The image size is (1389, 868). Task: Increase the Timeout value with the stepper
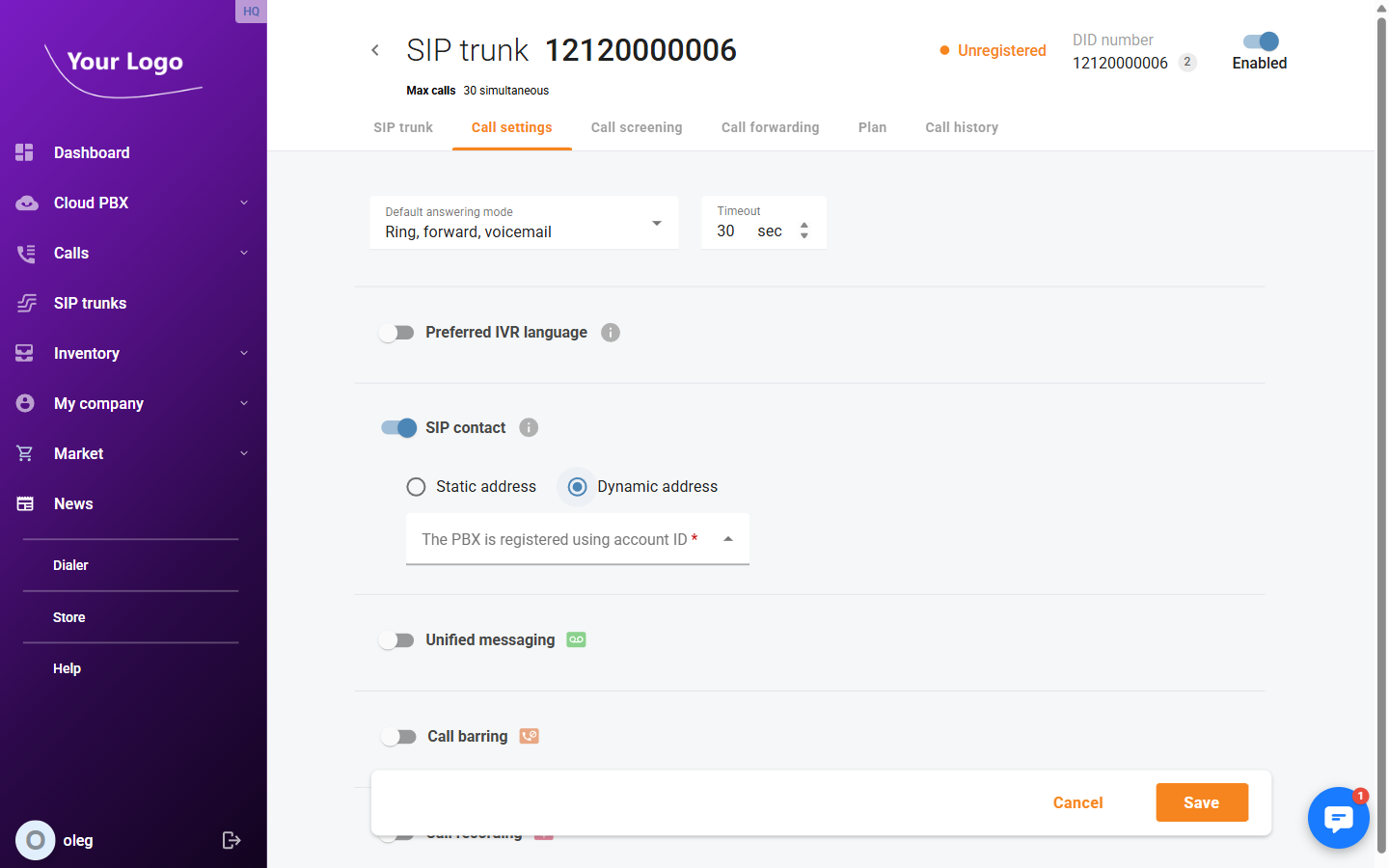pyautogui.click(x=804, y=226)
